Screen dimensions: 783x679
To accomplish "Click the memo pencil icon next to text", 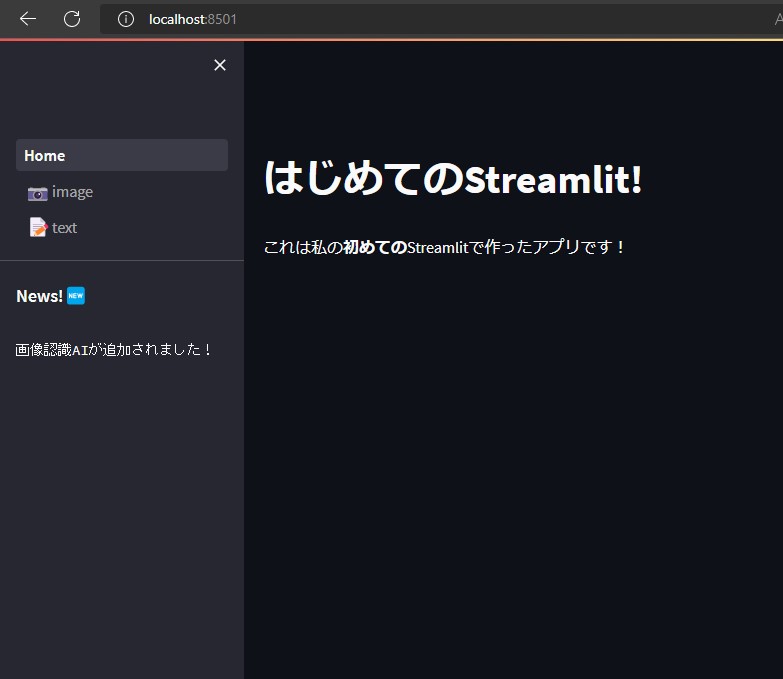I will tap(38, 227).
